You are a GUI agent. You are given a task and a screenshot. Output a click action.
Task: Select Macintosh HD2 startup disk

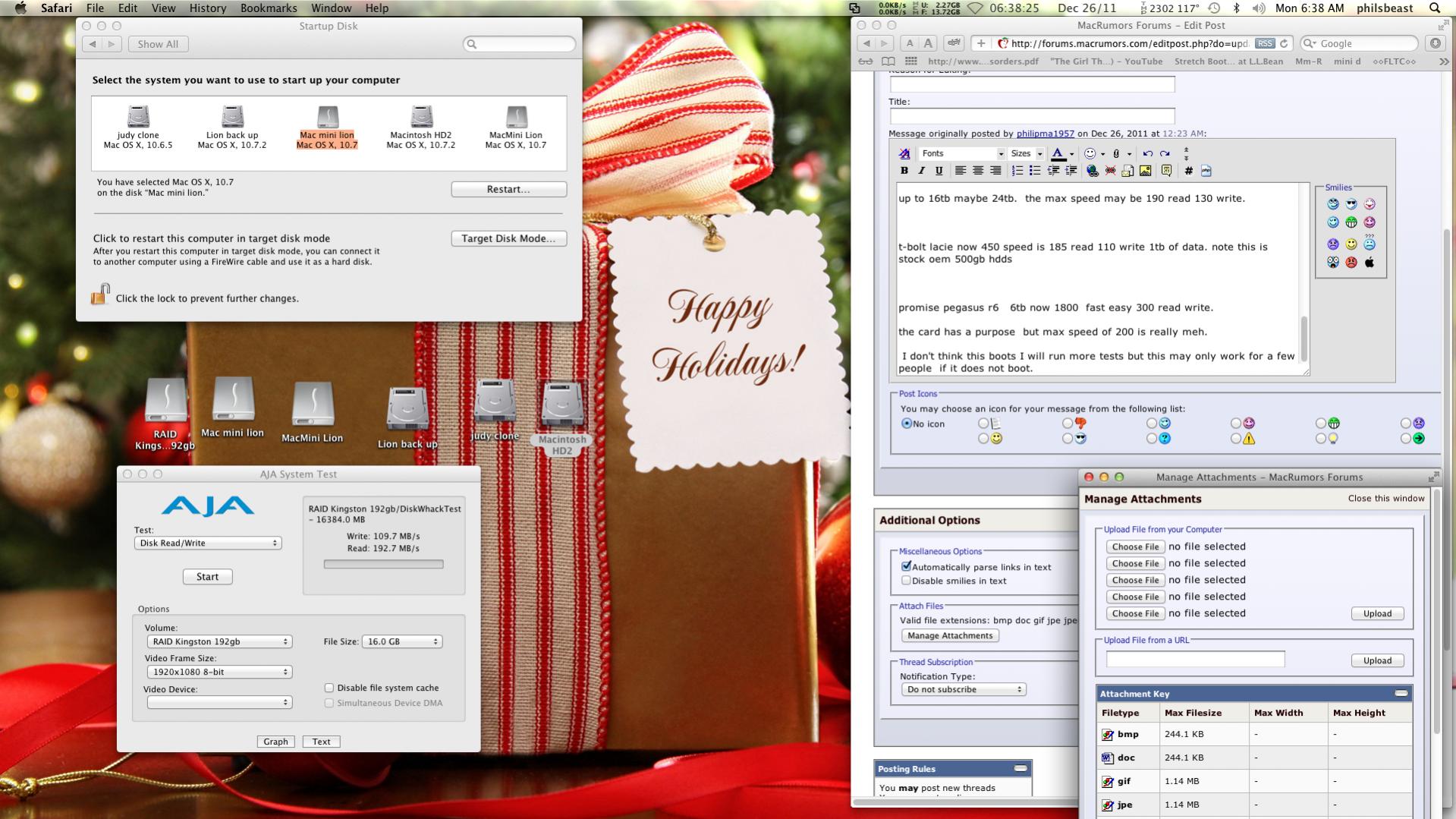[x=421, y=128]
